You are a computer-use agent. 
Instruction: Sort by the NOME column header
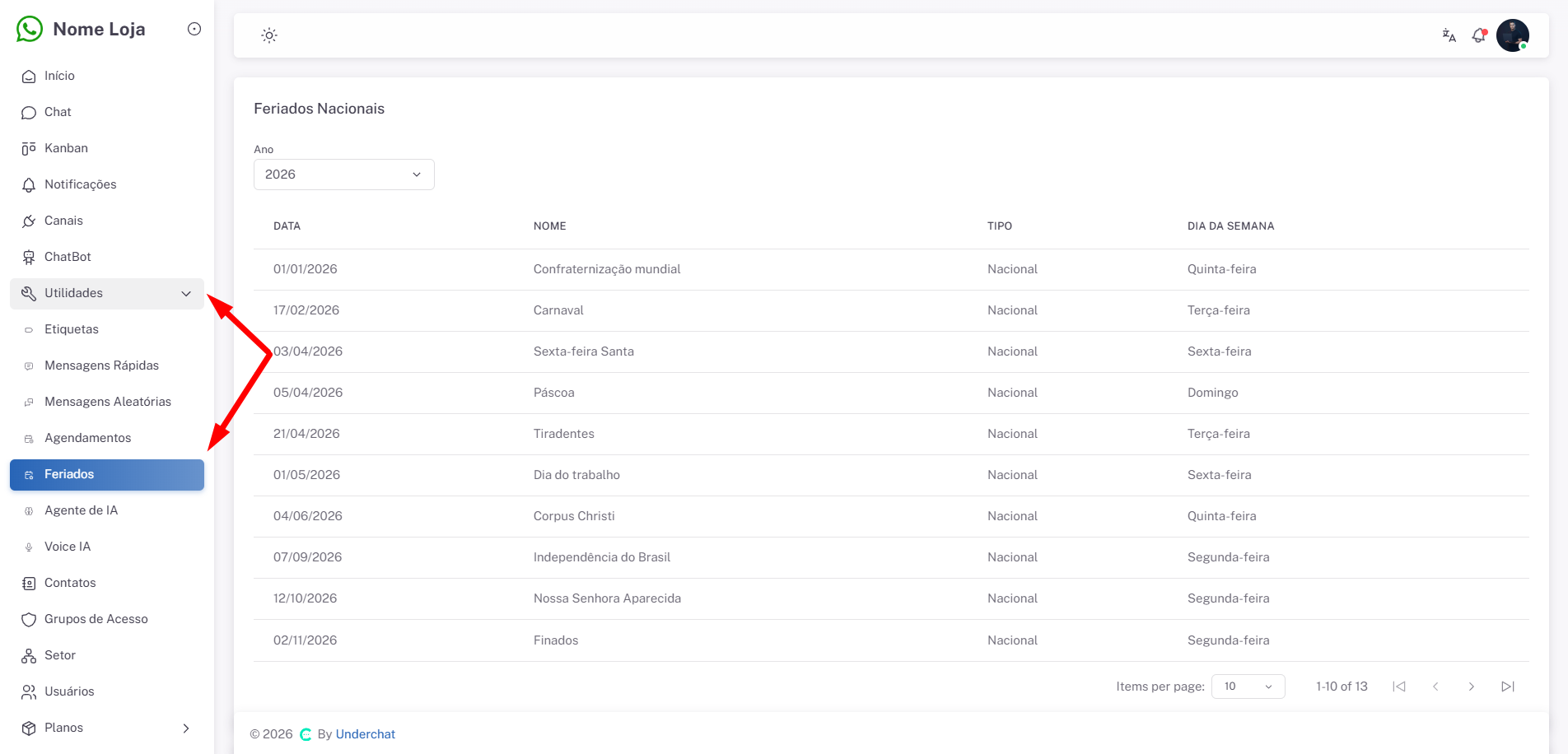(x=550, y=226)
